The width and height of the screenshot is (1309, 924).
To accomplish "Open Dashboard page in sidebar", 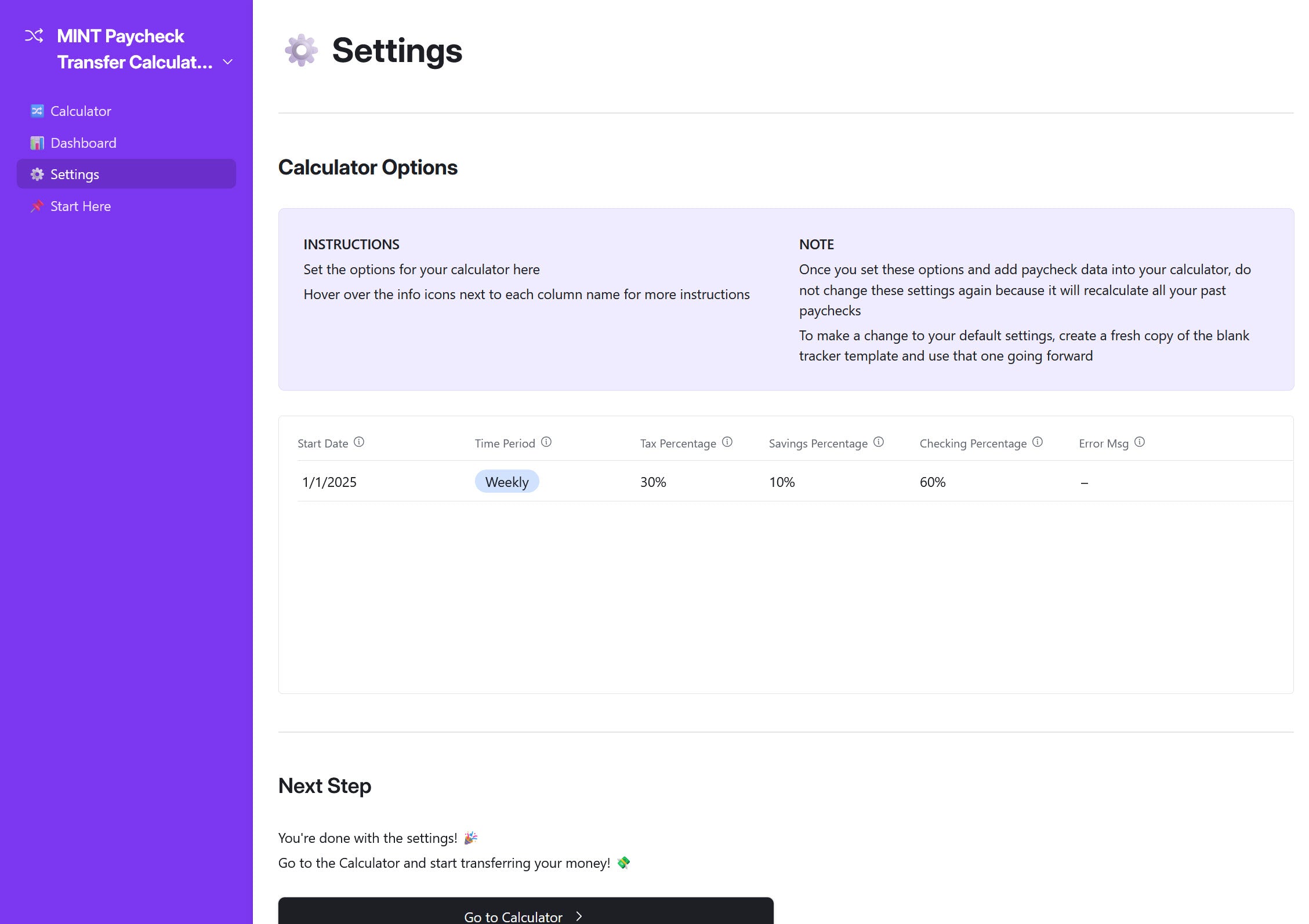I will pos(83,143).
